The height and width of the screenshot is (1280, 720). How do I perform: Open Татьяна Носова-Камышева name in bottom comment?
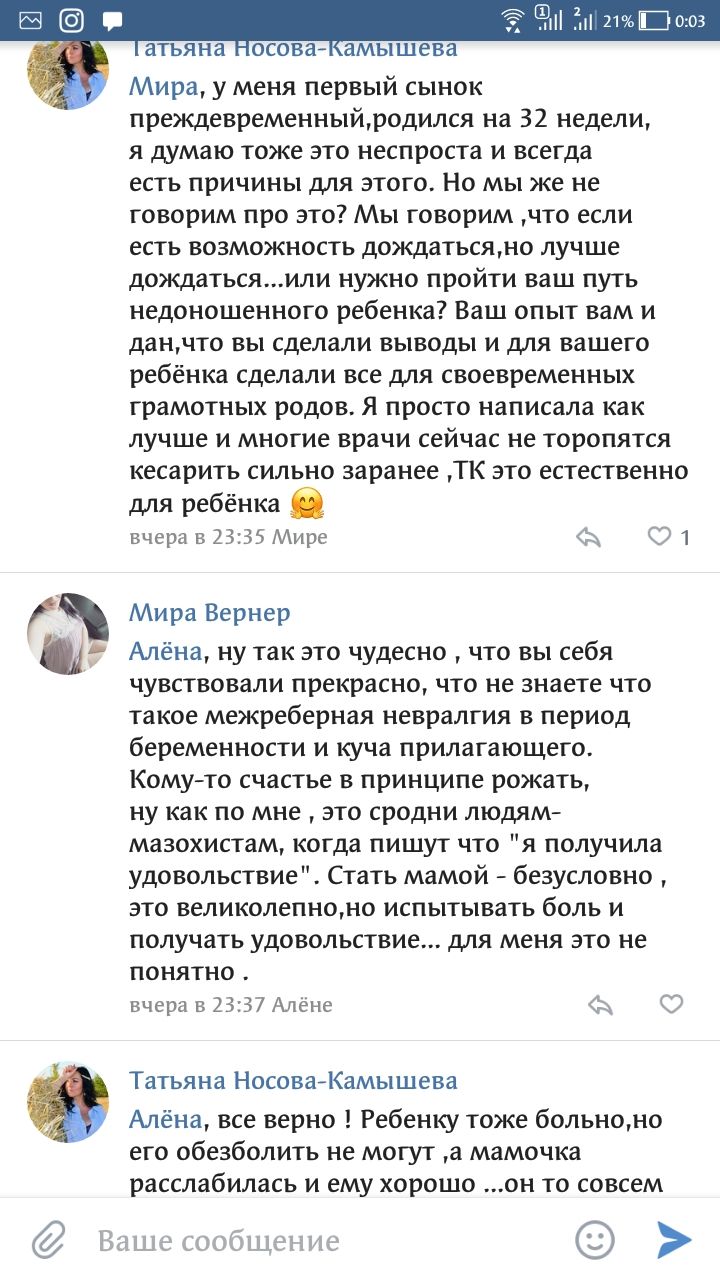click(293, 1080)
